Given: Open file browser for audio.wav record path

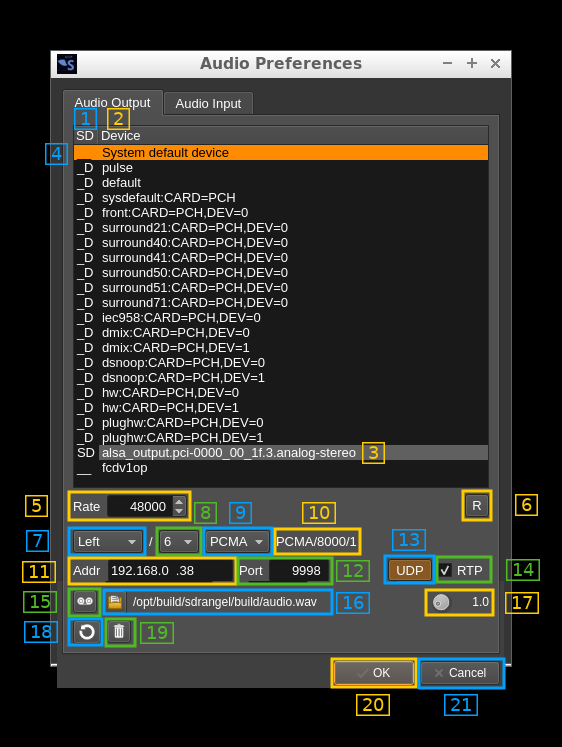Looking at the screenshot, I should [115, 602].
